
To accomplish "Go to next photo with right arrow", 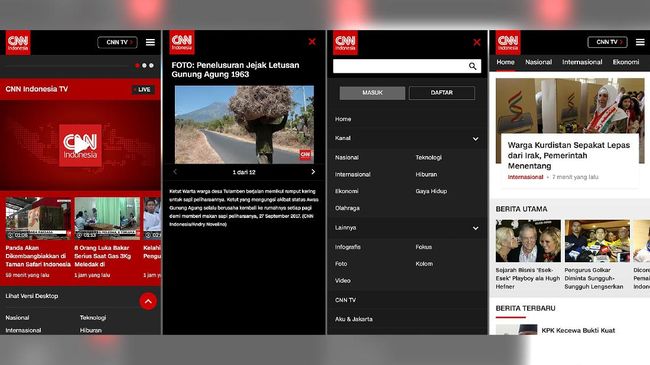I will click(x=313, y=172).
